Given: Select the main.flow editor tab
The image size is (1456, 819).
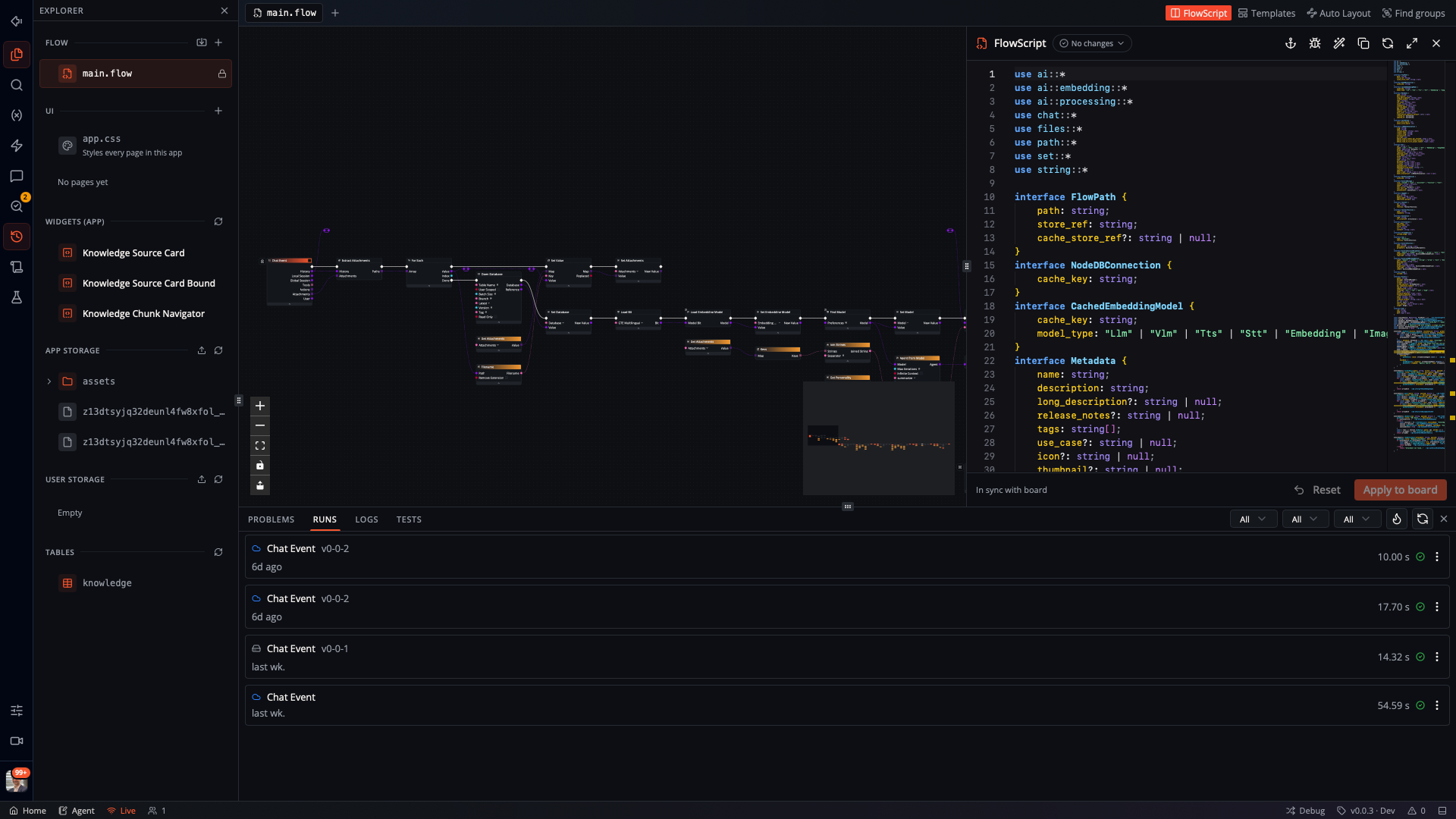Looking at the screenshot, I should point(284,13).
